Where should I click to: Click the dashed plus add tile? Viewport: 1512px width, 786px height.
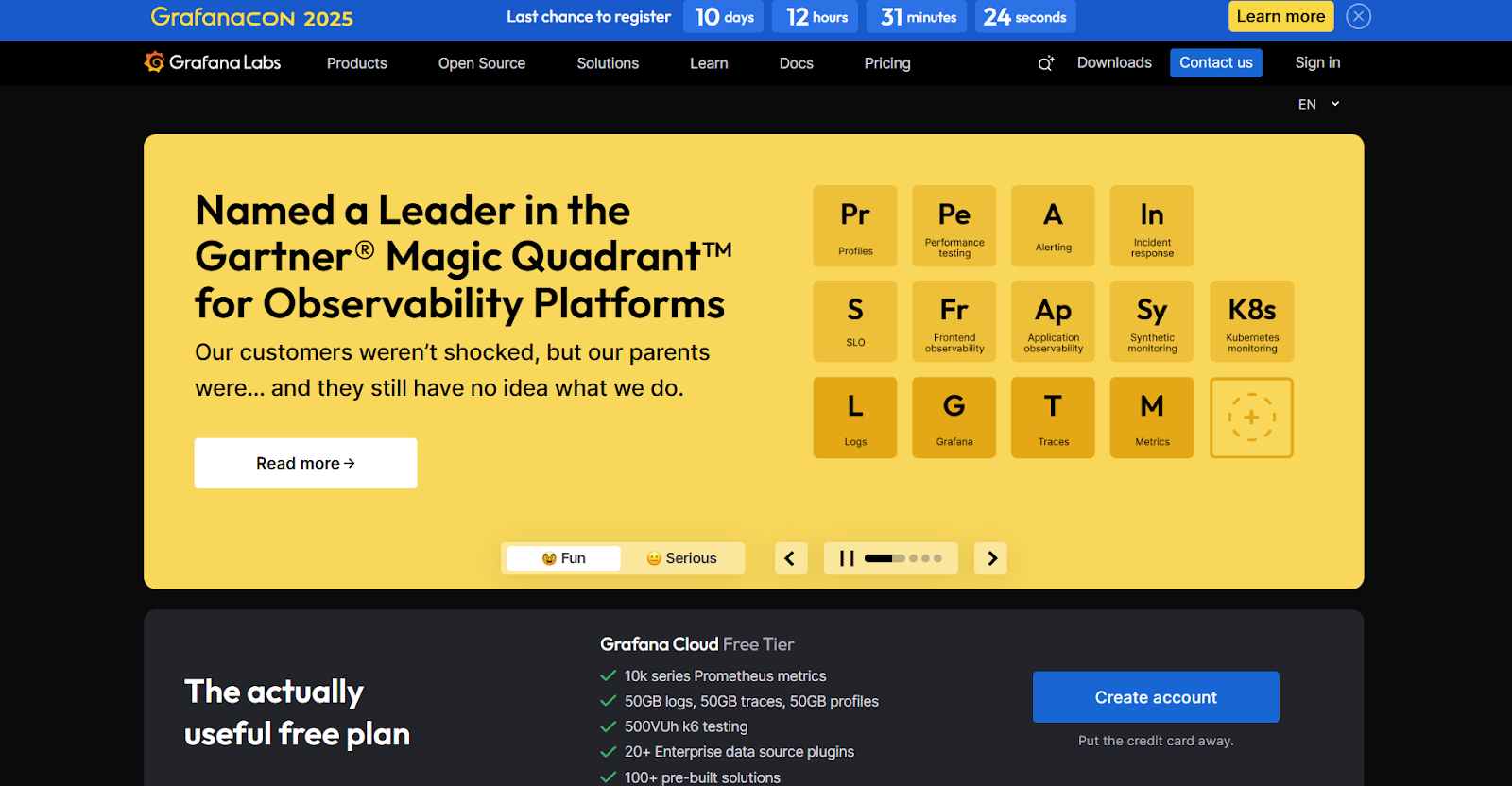tap(1252, 418)
